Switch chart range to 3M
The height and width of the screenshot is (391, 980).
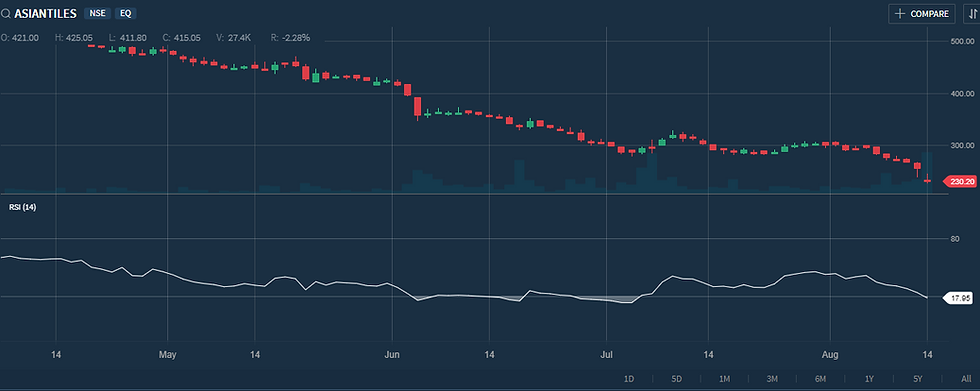tap(772, 379)
